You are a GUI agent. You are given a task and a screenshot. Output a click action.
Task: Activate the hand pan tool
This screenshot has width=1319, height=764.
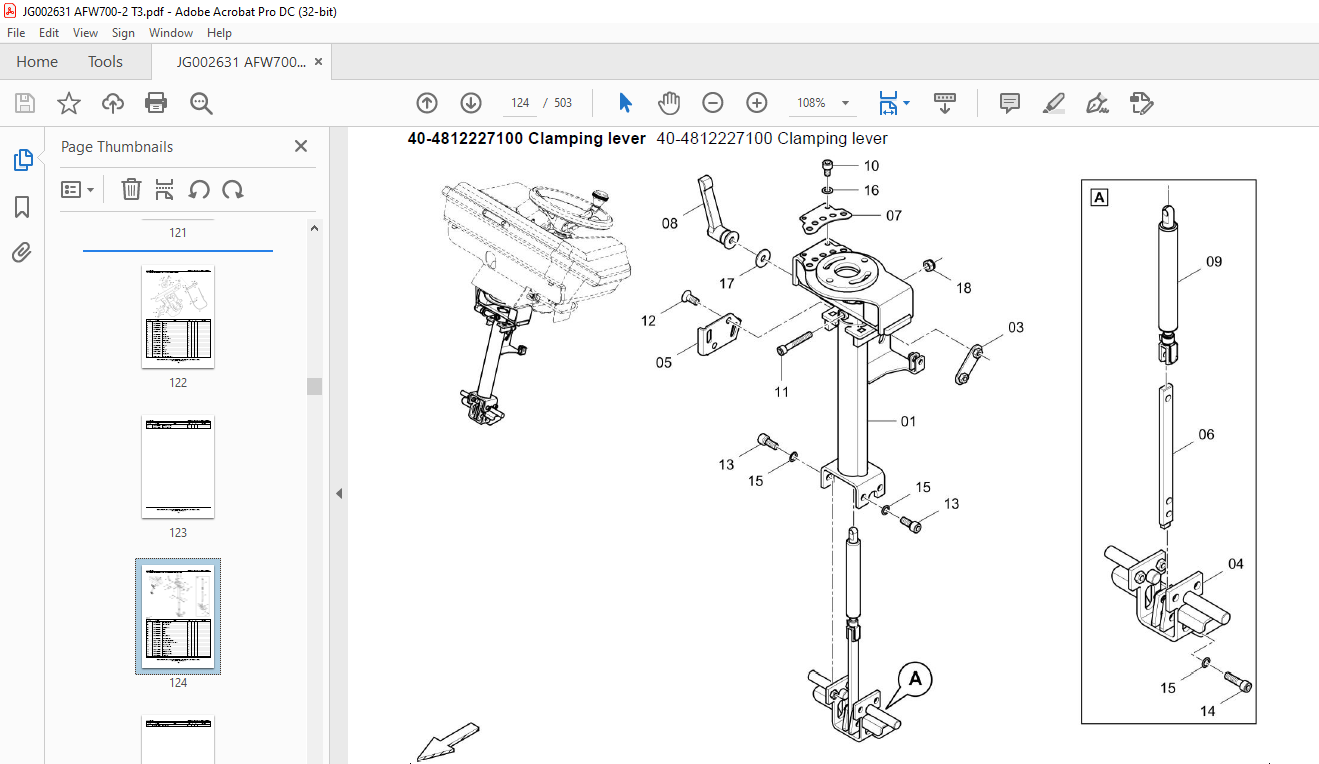(x=669, y=103)
